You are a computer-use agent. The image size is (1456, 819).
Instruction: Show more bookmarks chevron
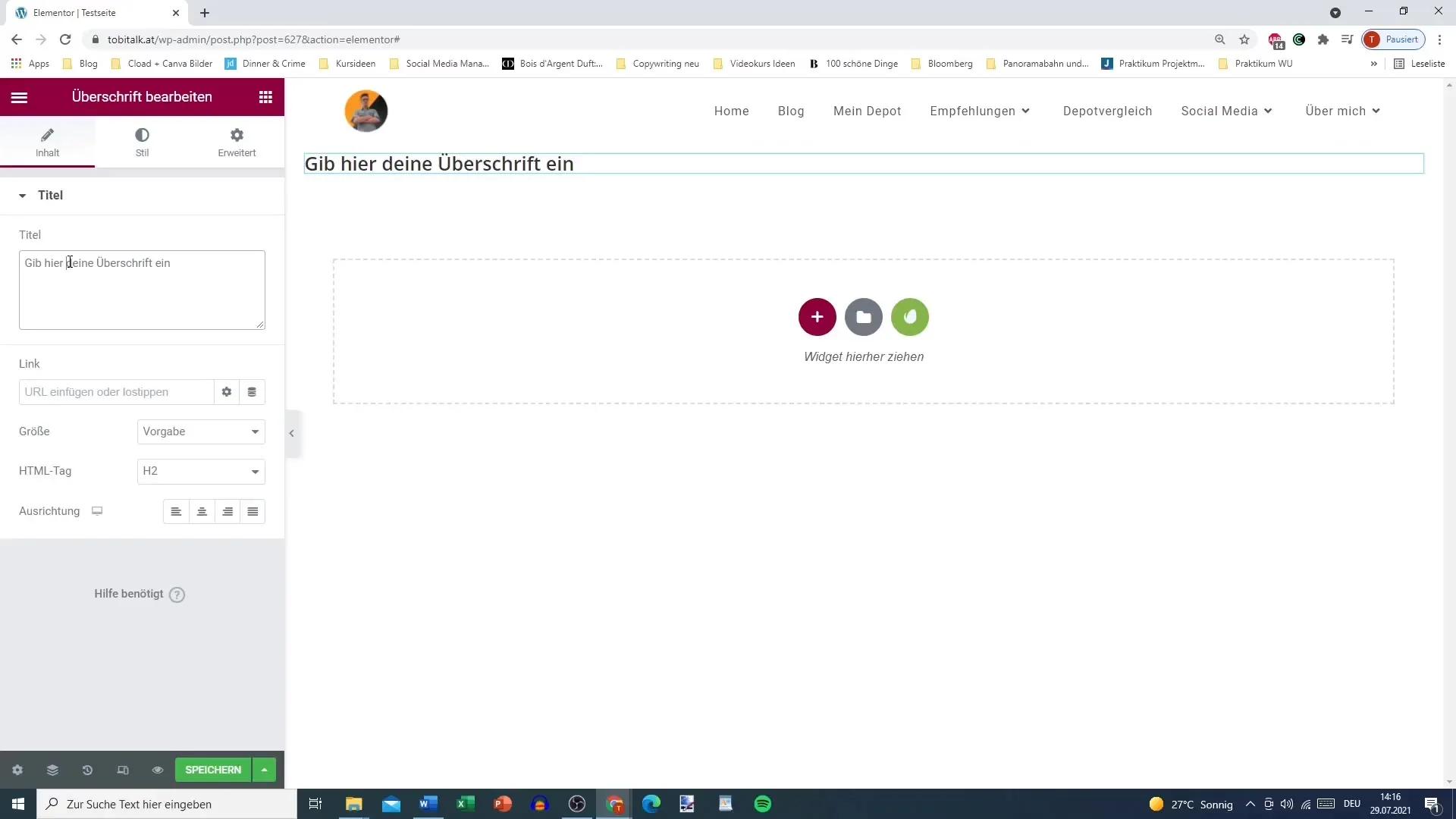tap(1373, 64)
